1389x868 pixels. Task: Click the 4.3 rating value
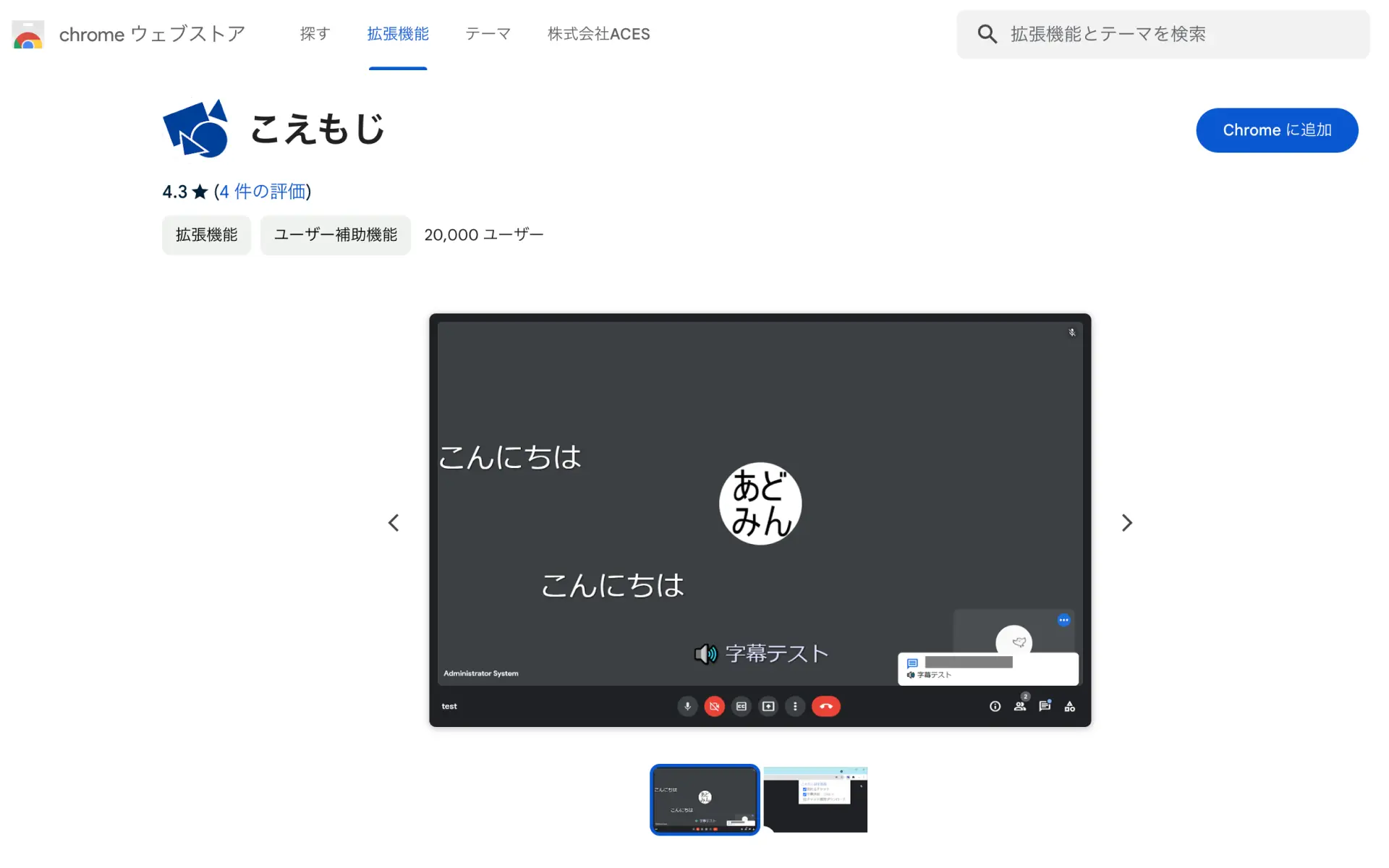tap(174, 192)
